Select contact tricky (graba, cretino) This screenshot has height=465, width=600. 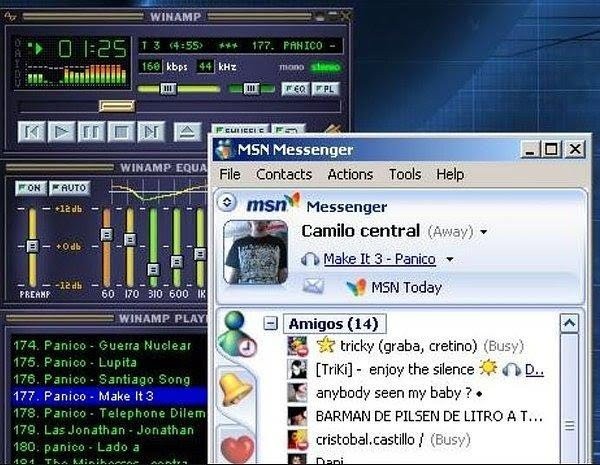409,346
